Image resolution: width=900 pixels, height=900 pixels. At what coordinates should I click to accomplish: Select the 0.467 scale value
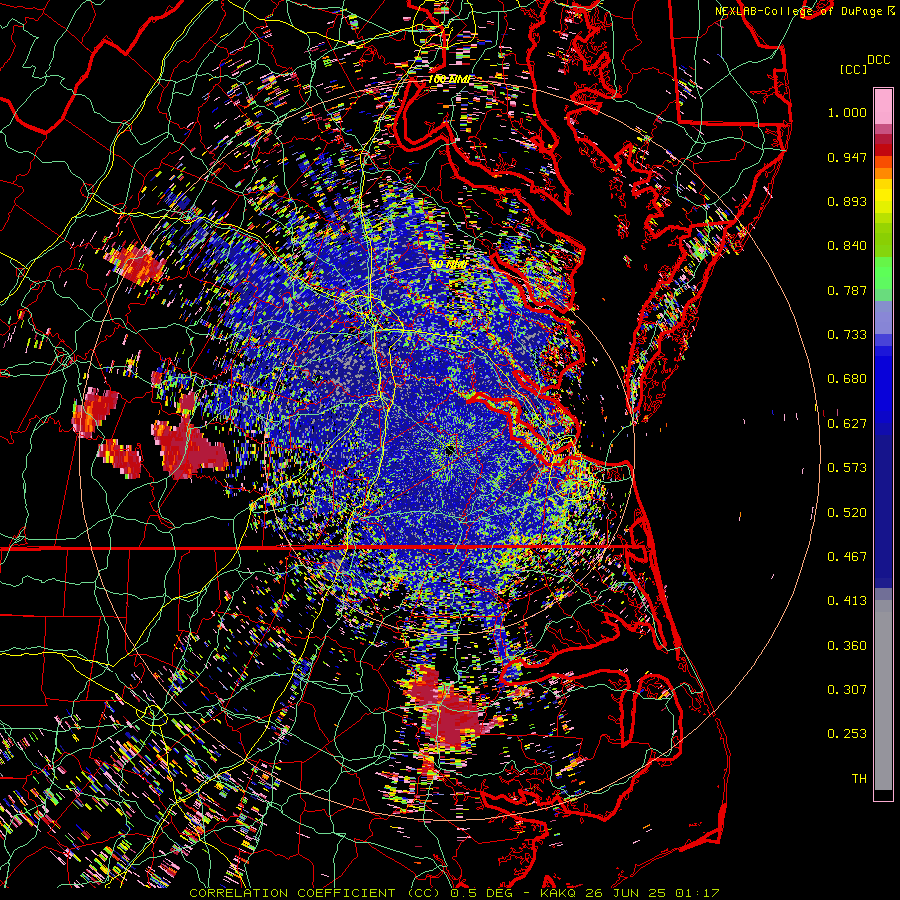[847, 557]
